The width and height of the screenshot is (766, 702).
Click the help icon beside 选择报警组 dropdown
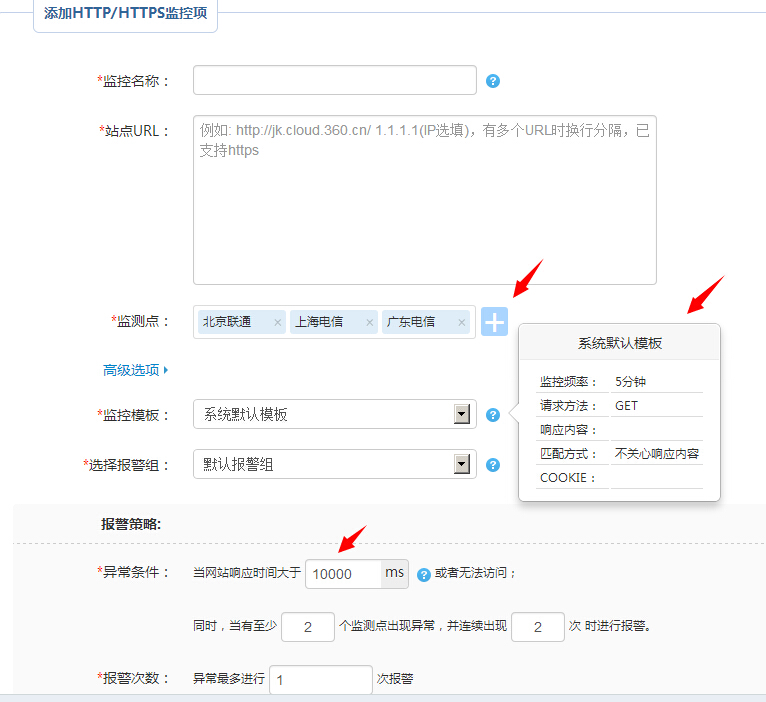point(493,464)
